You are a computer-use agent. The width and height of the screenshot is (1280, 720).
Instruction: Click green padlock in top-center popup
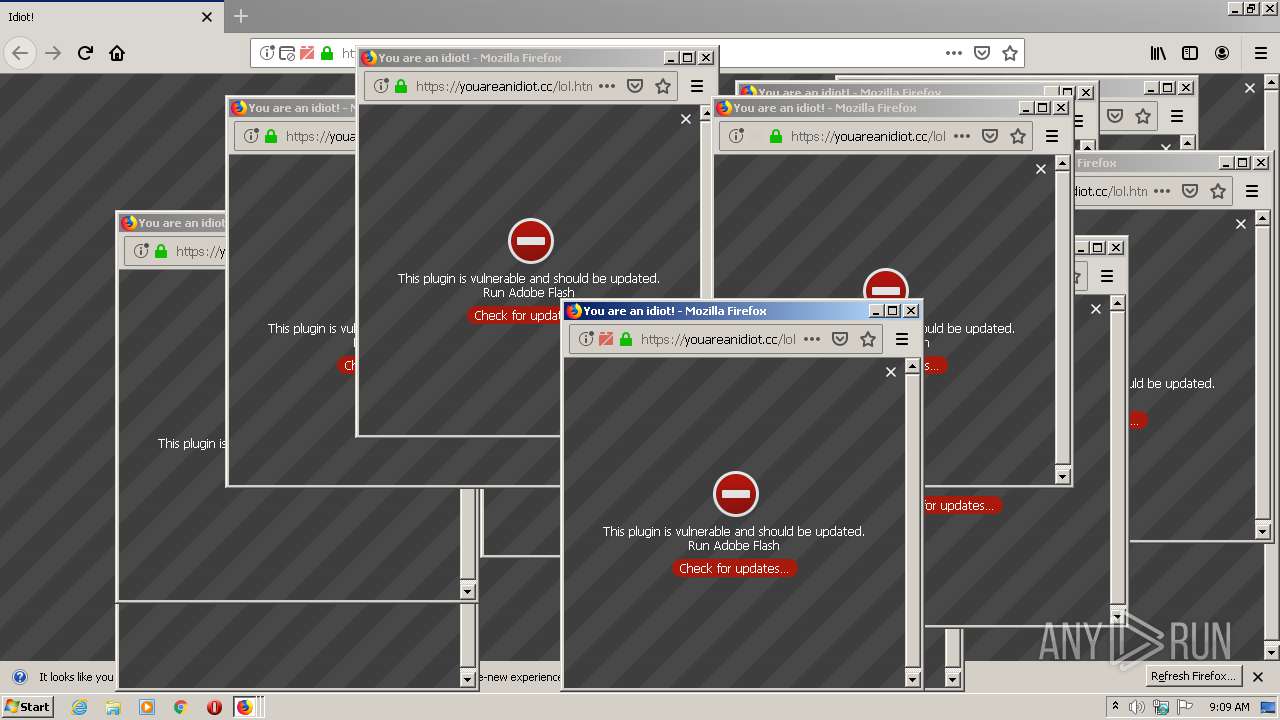(401, 86)
